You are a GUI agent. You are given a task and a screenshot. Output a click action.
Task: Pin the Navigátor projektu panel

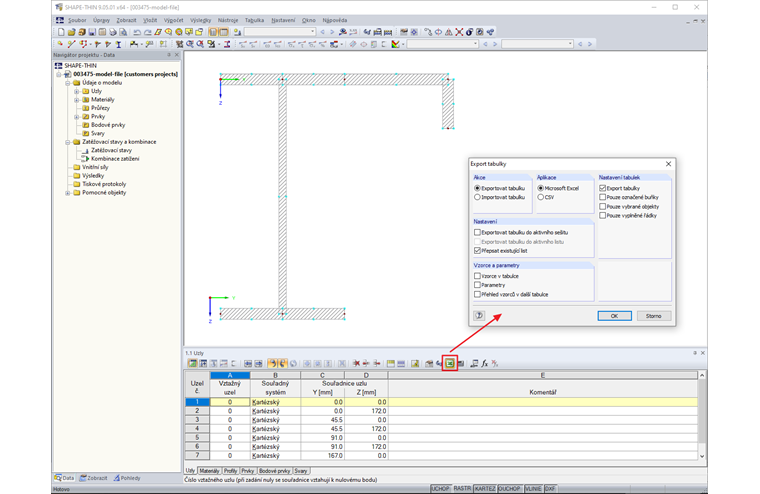pyautogui.click(x=169, y=55)
